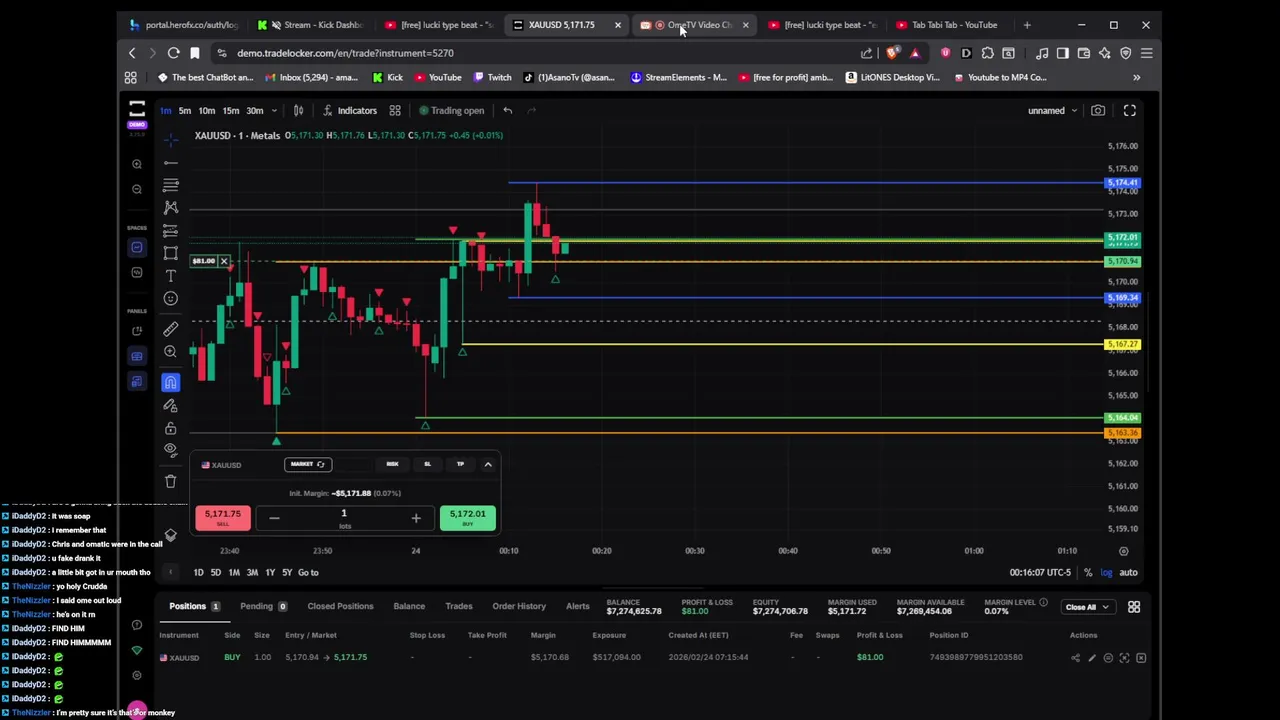Toggle magnet mode on chart
1280x720 pixels.
tap(171, 382)
